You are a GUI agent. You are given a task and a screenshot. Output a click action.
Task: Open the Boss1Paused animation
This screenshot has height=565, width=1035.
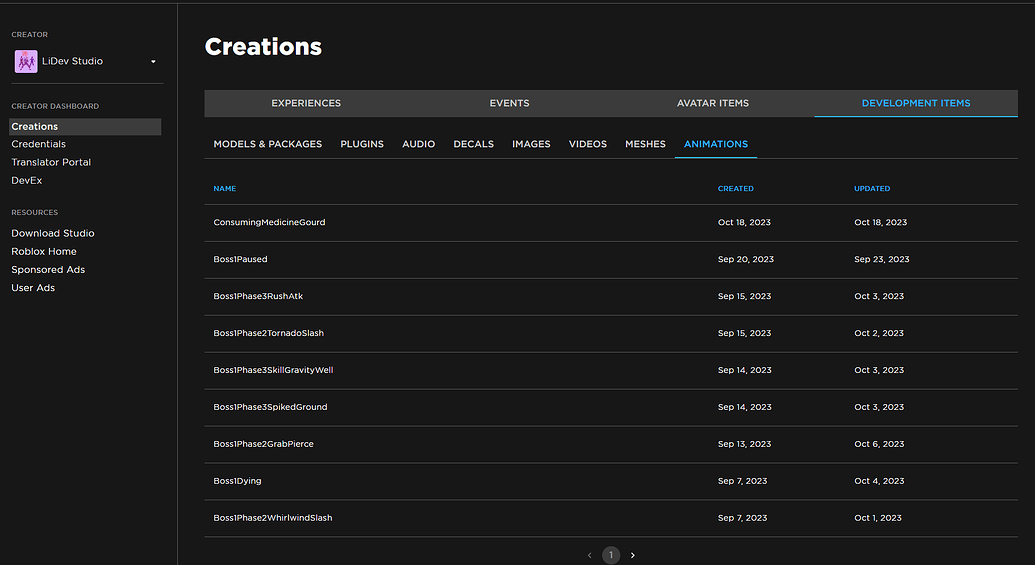611,259
